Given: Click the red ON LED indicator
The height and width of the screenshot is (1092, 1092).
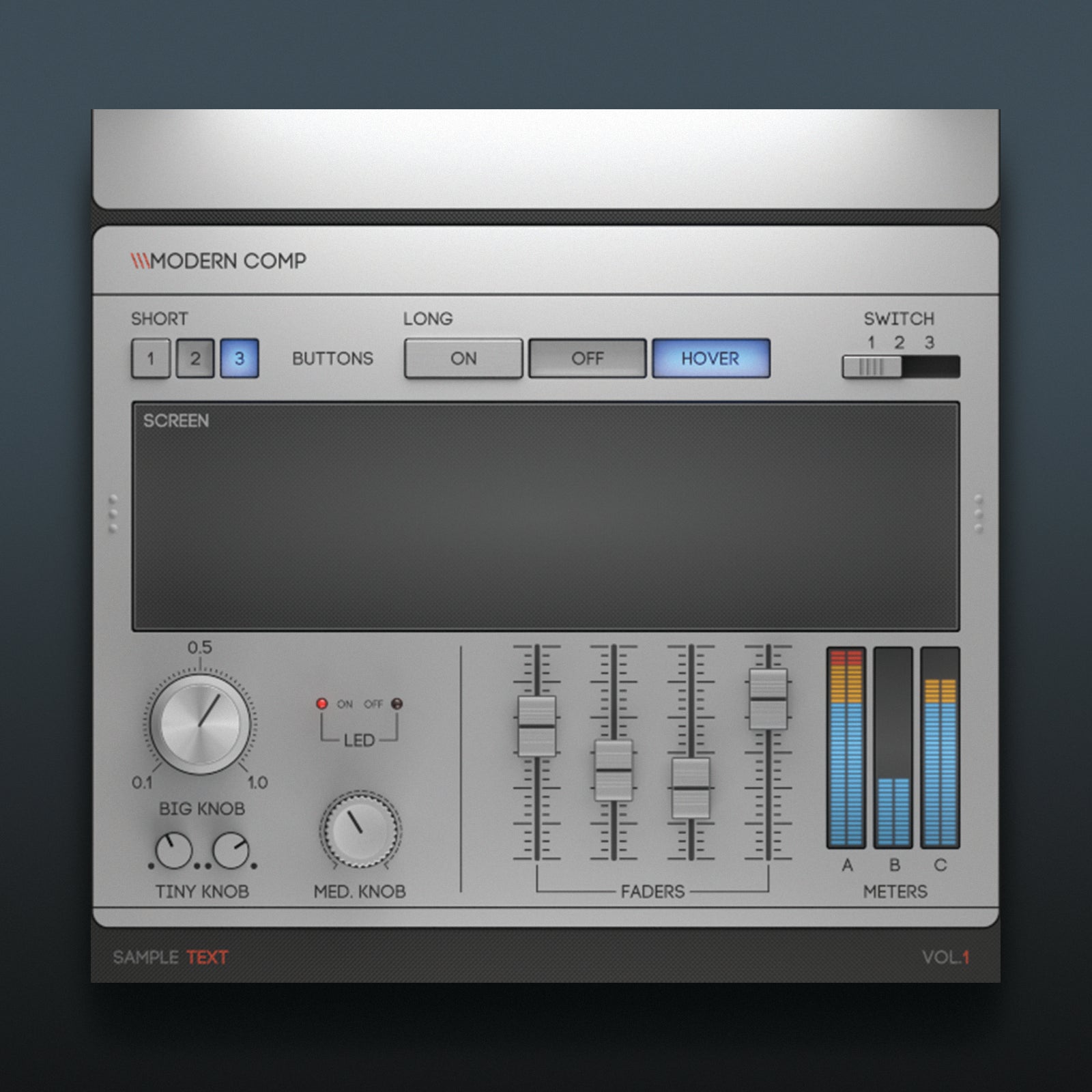Looking at the screenshot, I should click(322, 704).
